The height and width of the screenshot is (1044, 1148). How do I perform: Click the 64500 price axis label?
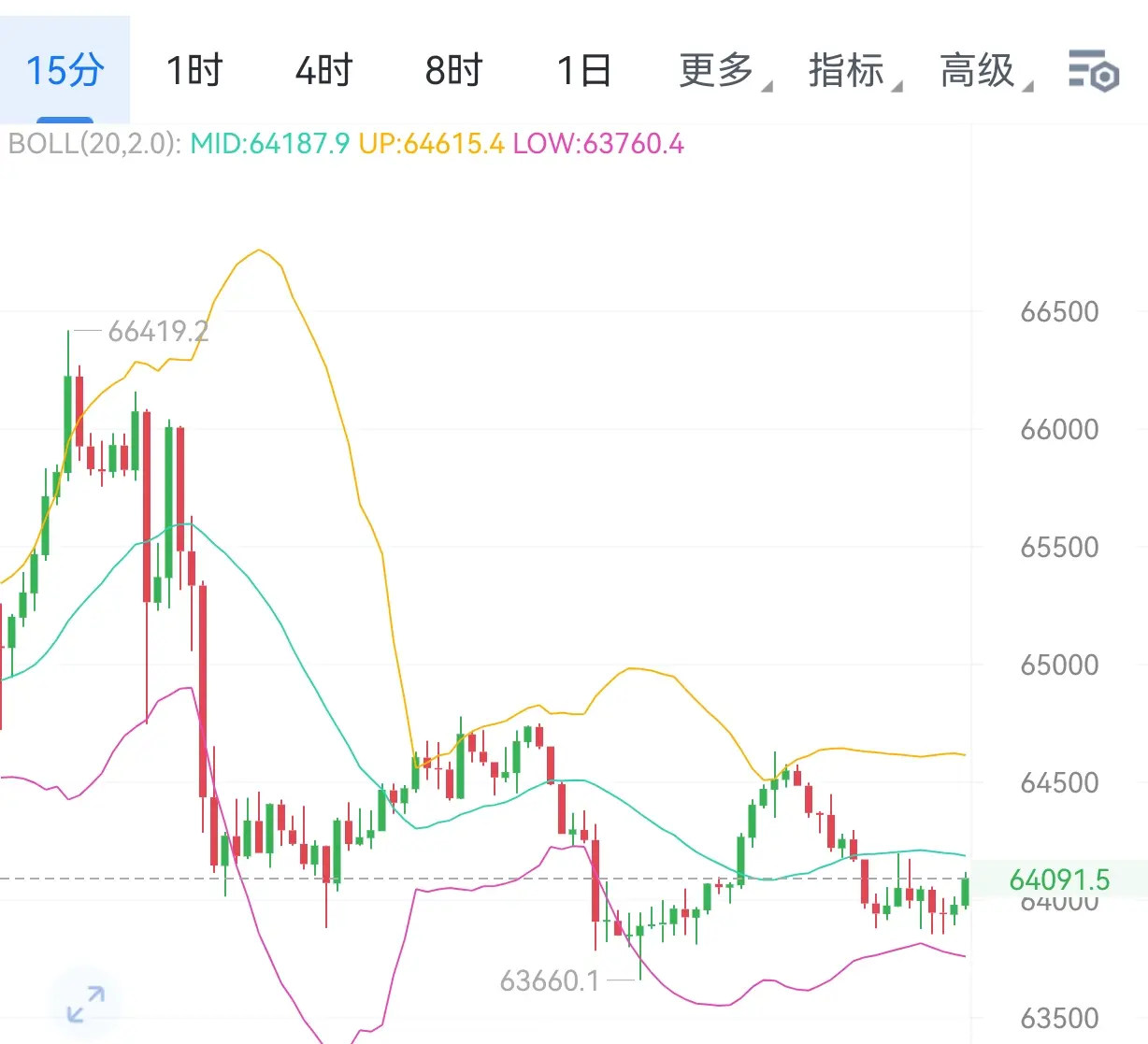[1059, 782]
